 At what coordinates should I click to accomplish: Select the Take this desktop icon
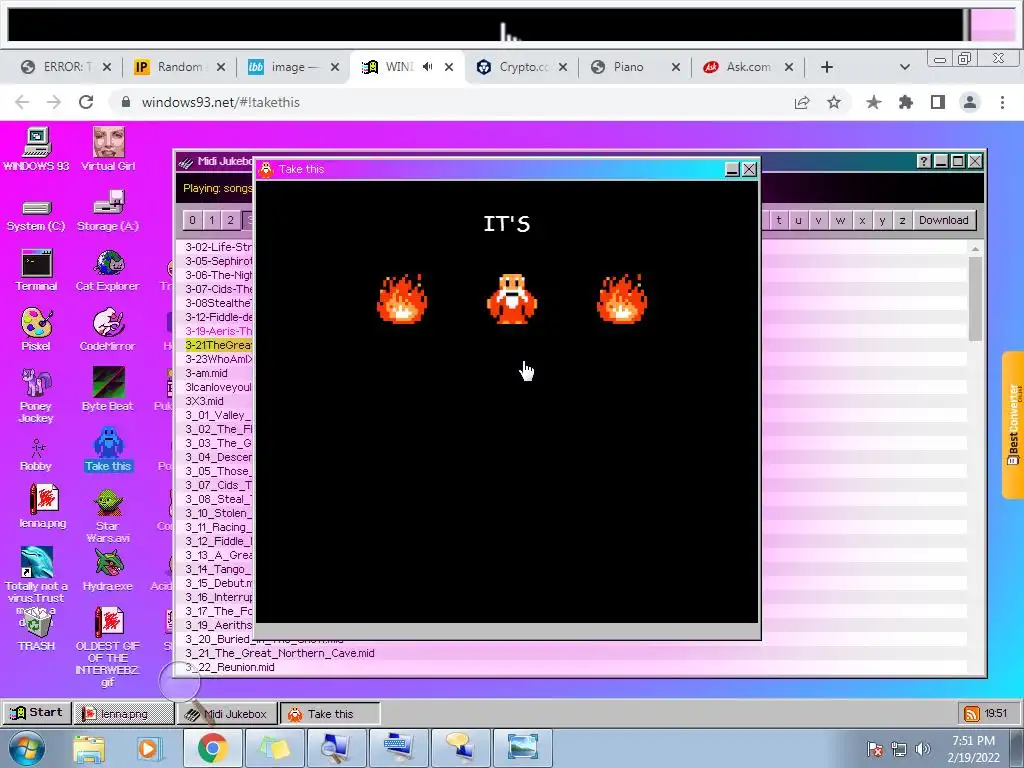[108, 449]
